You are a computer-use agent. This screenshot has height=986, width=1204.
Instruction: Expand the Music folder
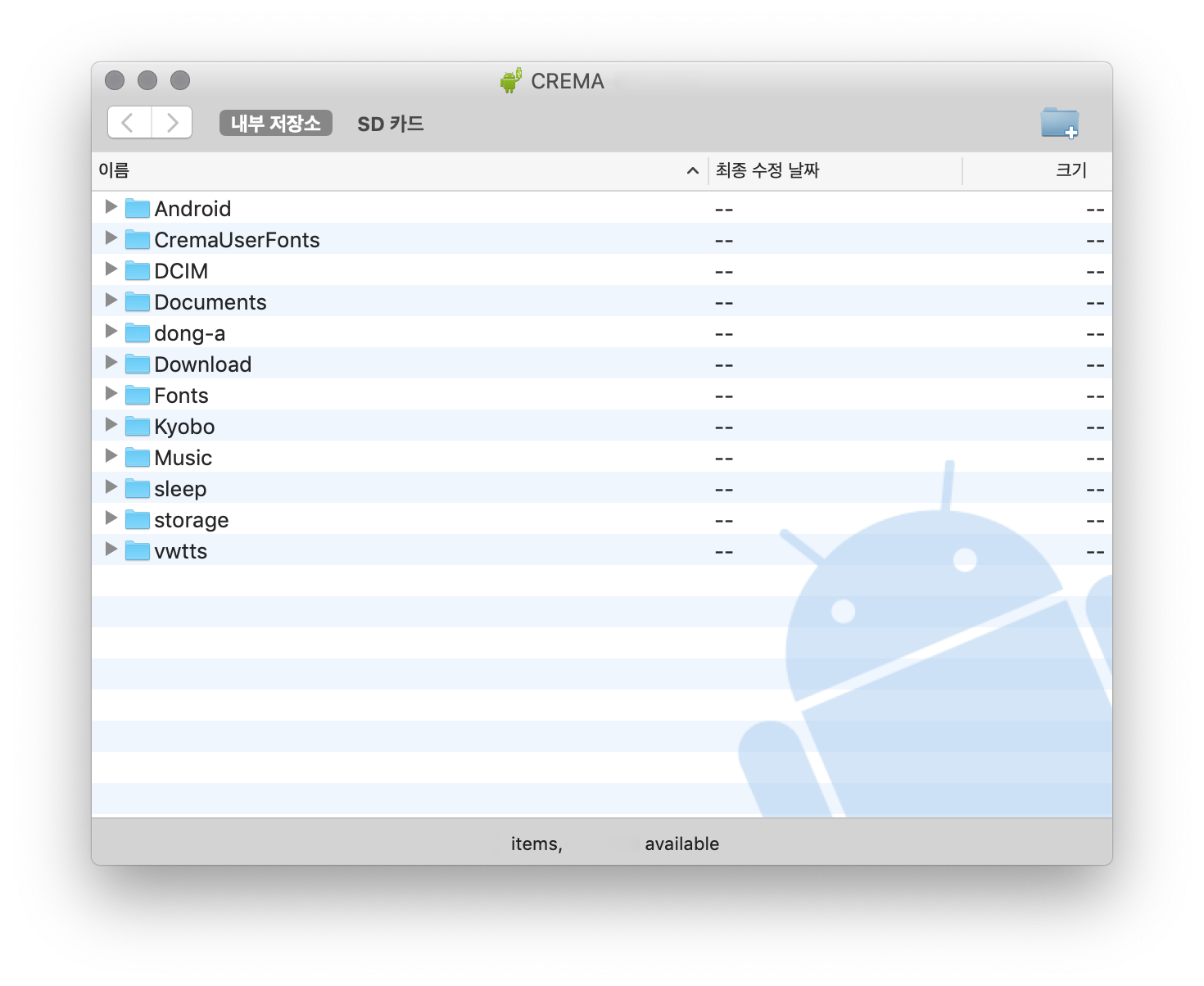111,455
